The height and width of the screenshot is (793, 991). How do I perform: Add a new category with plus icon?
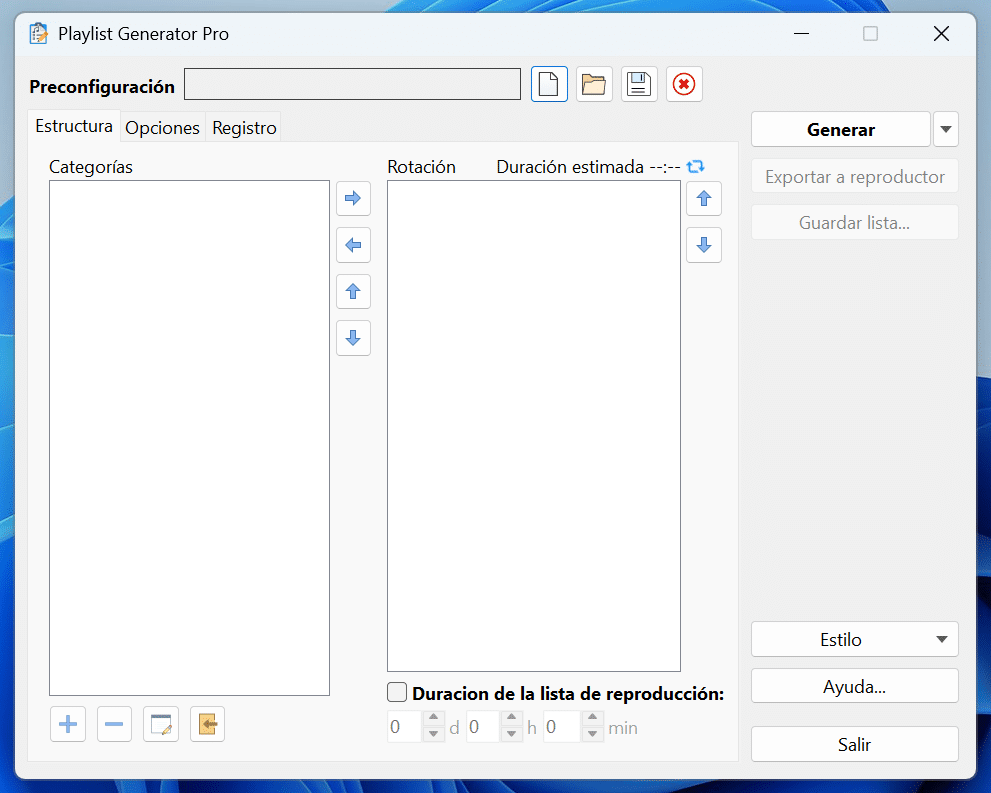(x=68, y=724)
